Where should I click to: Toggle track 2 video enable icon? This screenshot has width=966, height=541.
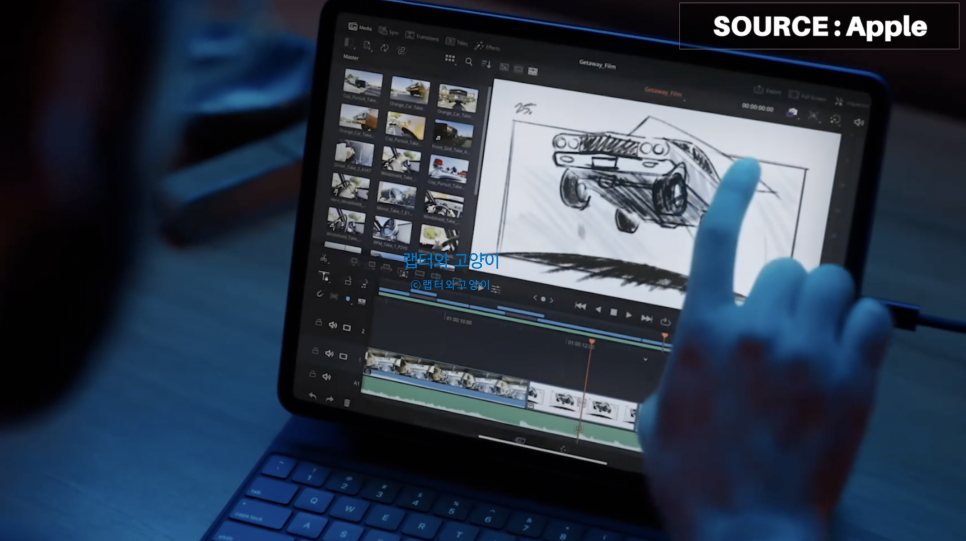[347, 327]
